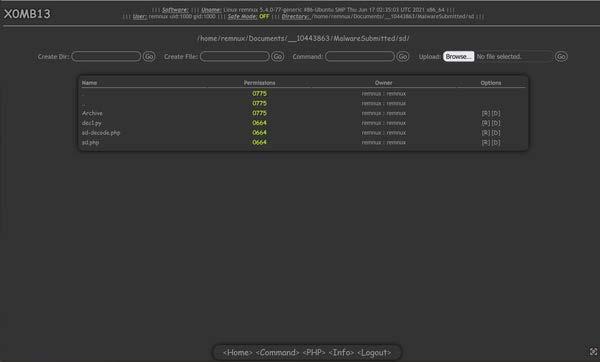Focus the Command input field
Viewport: 600px width, 362px height.
(x=360, y=57)
